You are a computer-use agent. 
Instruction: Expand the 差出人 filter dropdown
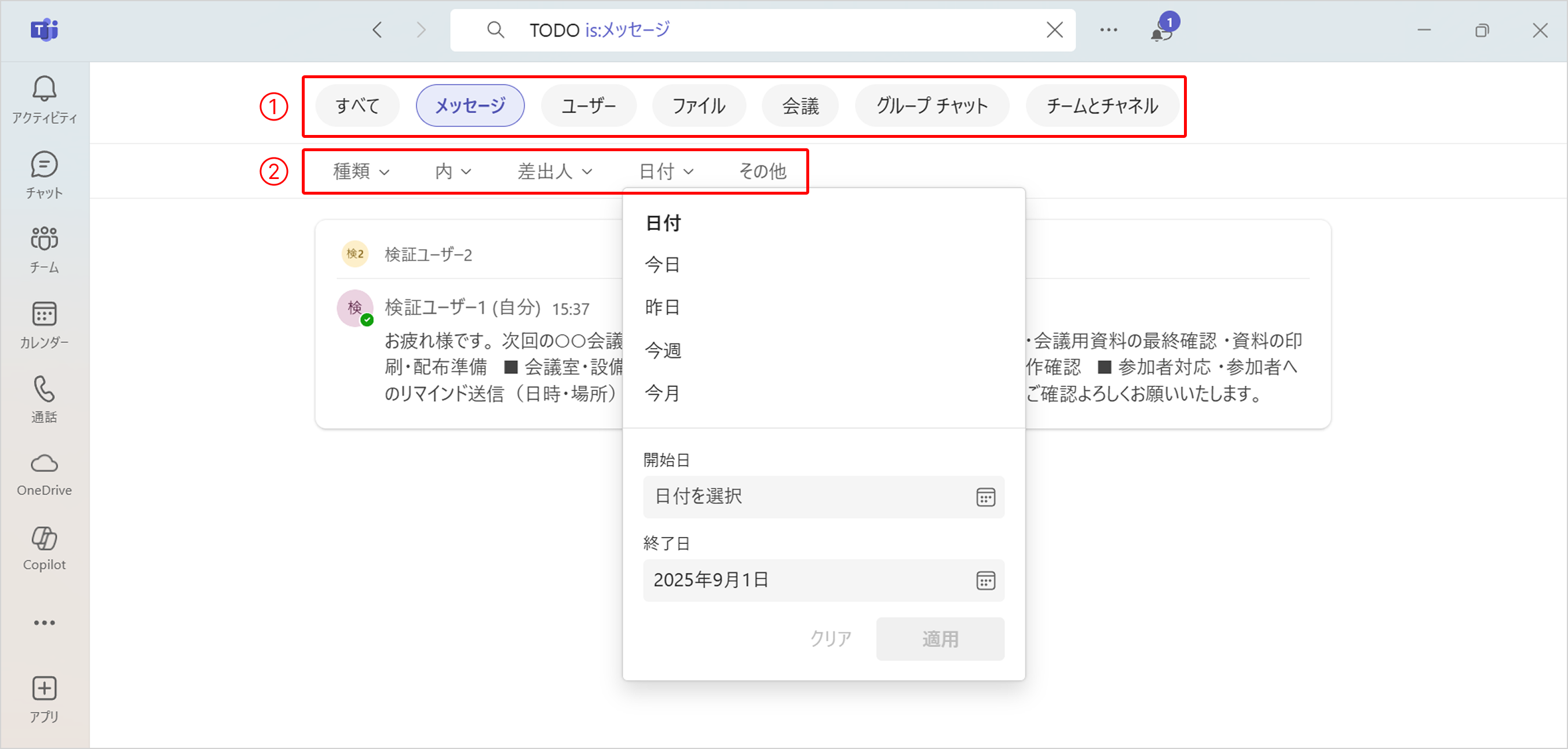(x=554, y=172)
